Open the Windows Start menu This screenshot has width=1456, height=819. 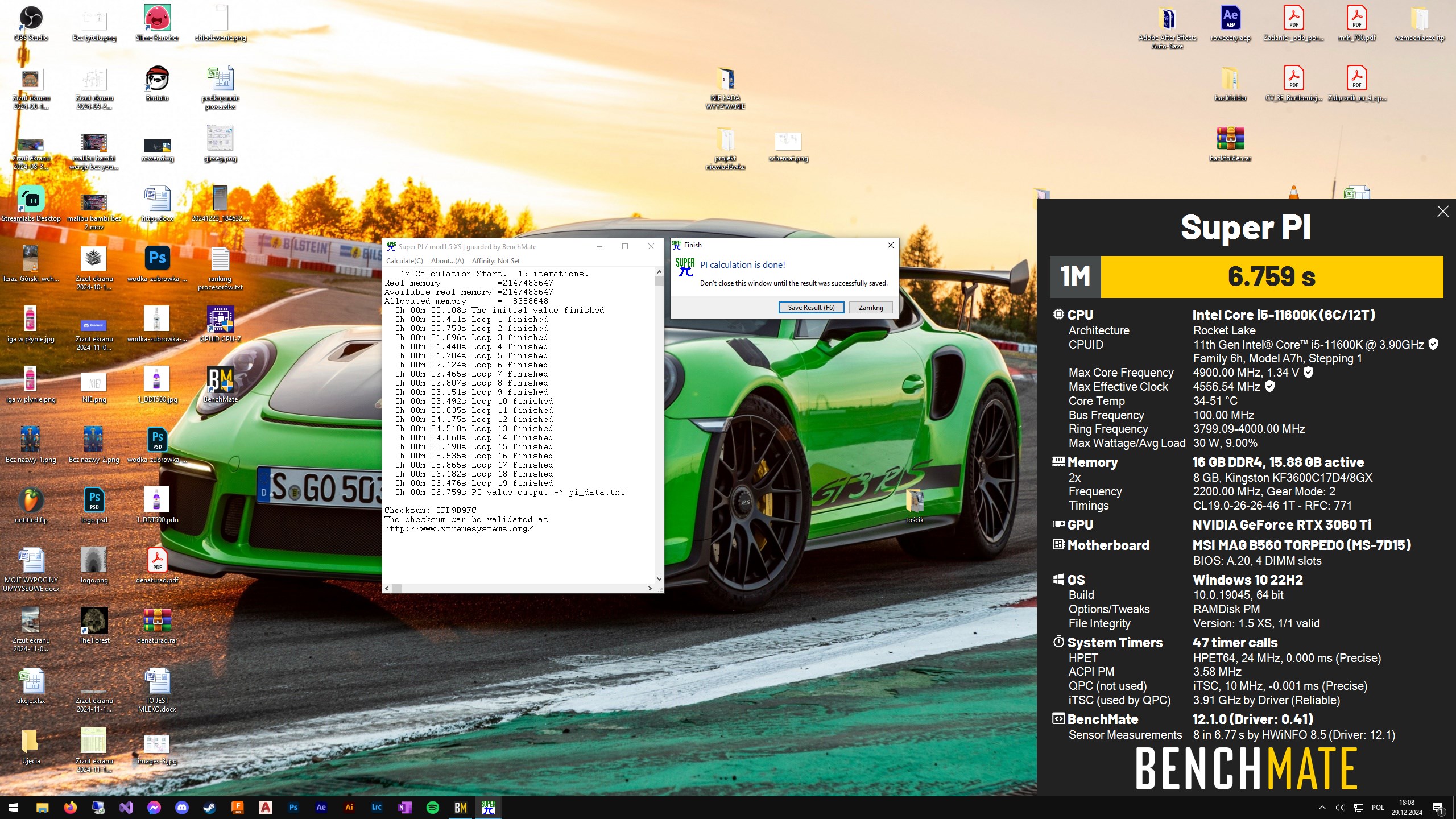pyautogui.click(x=14, y=807)
